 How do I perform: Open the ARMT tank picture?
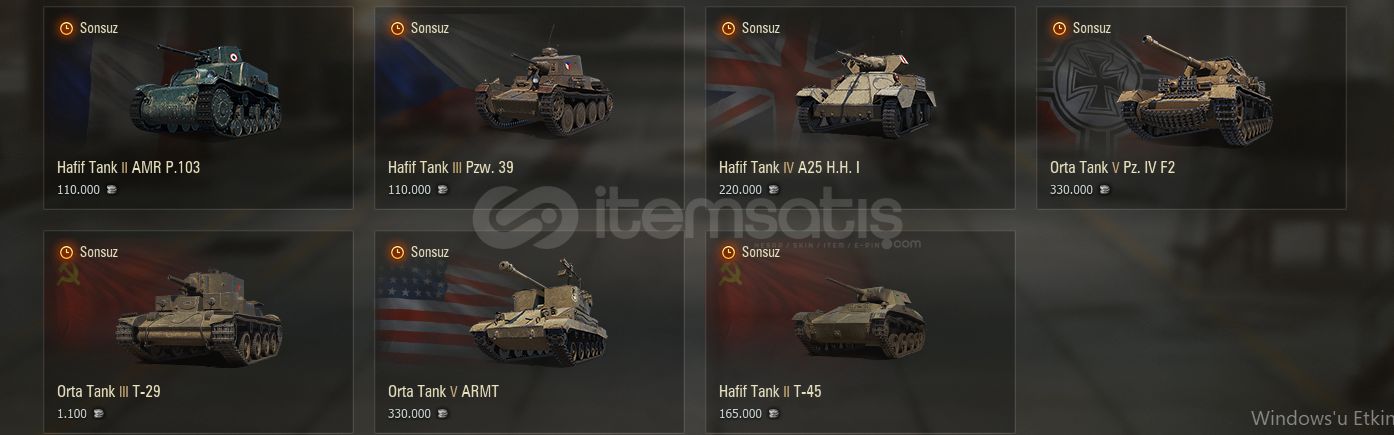pyautogui.click(x=540, y=312)
